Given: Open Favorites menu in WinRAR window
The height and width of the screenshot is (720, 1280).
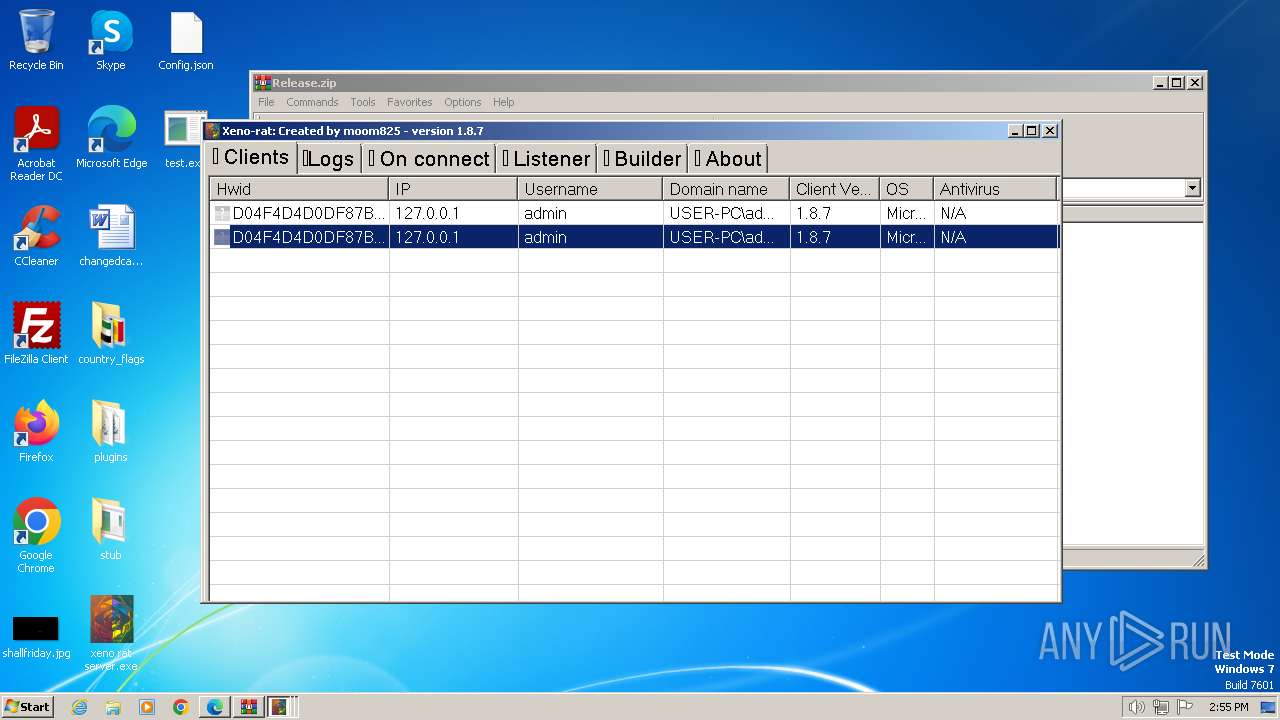Looking at the screenshot, I should click(x=410, y=102).
